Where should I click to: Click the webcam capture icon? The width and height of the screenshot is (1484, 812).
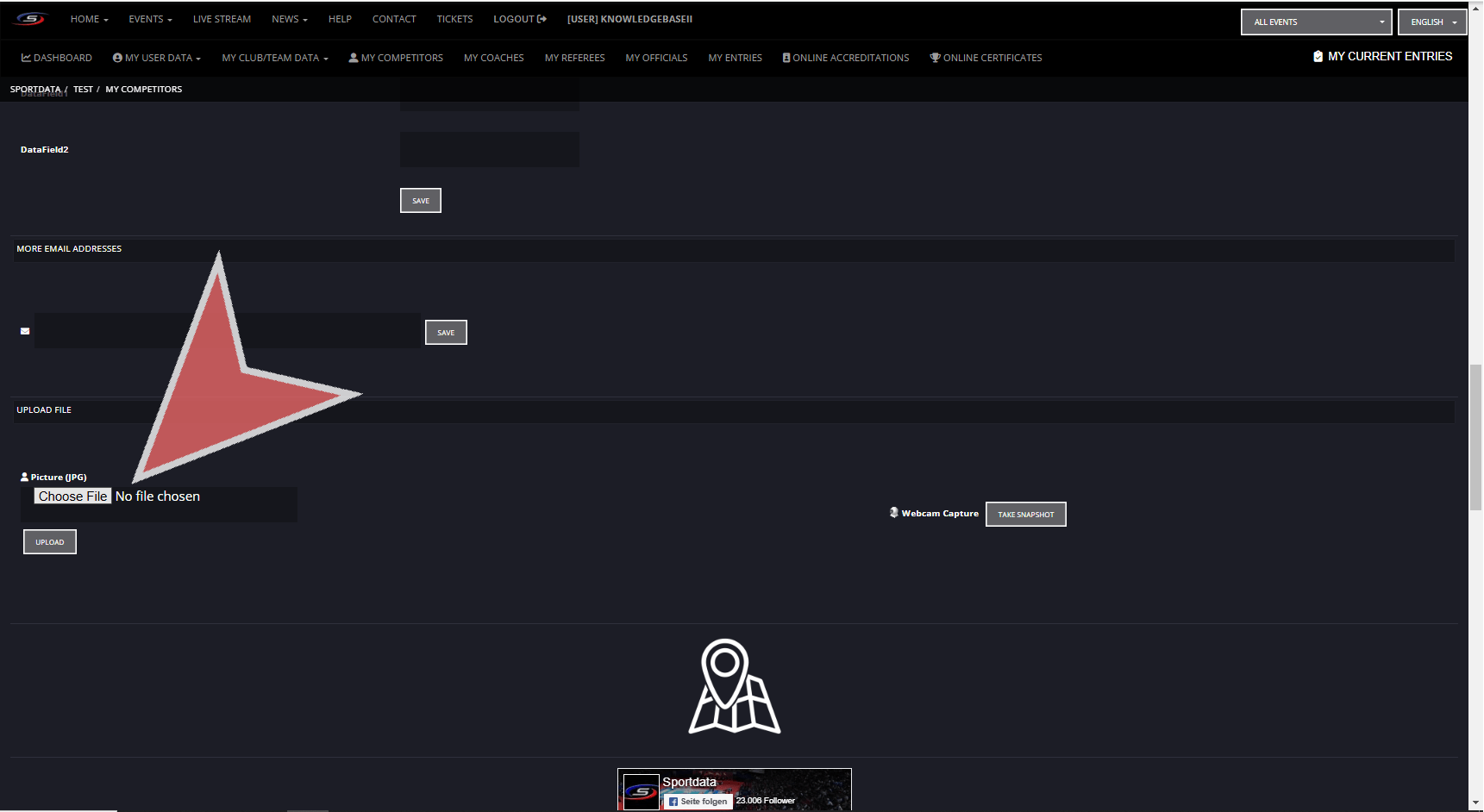tap(894, 513)
